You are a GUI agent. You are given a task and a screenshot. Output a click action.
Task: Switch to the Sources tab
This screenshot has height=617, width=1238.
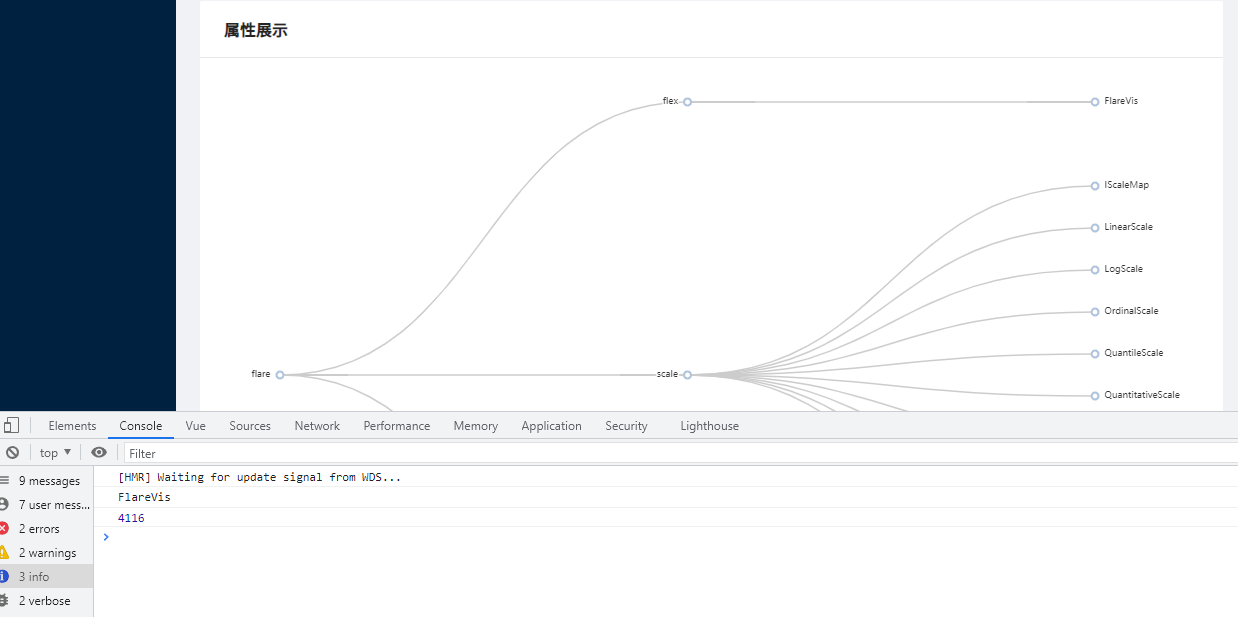[x=250, y=426]
